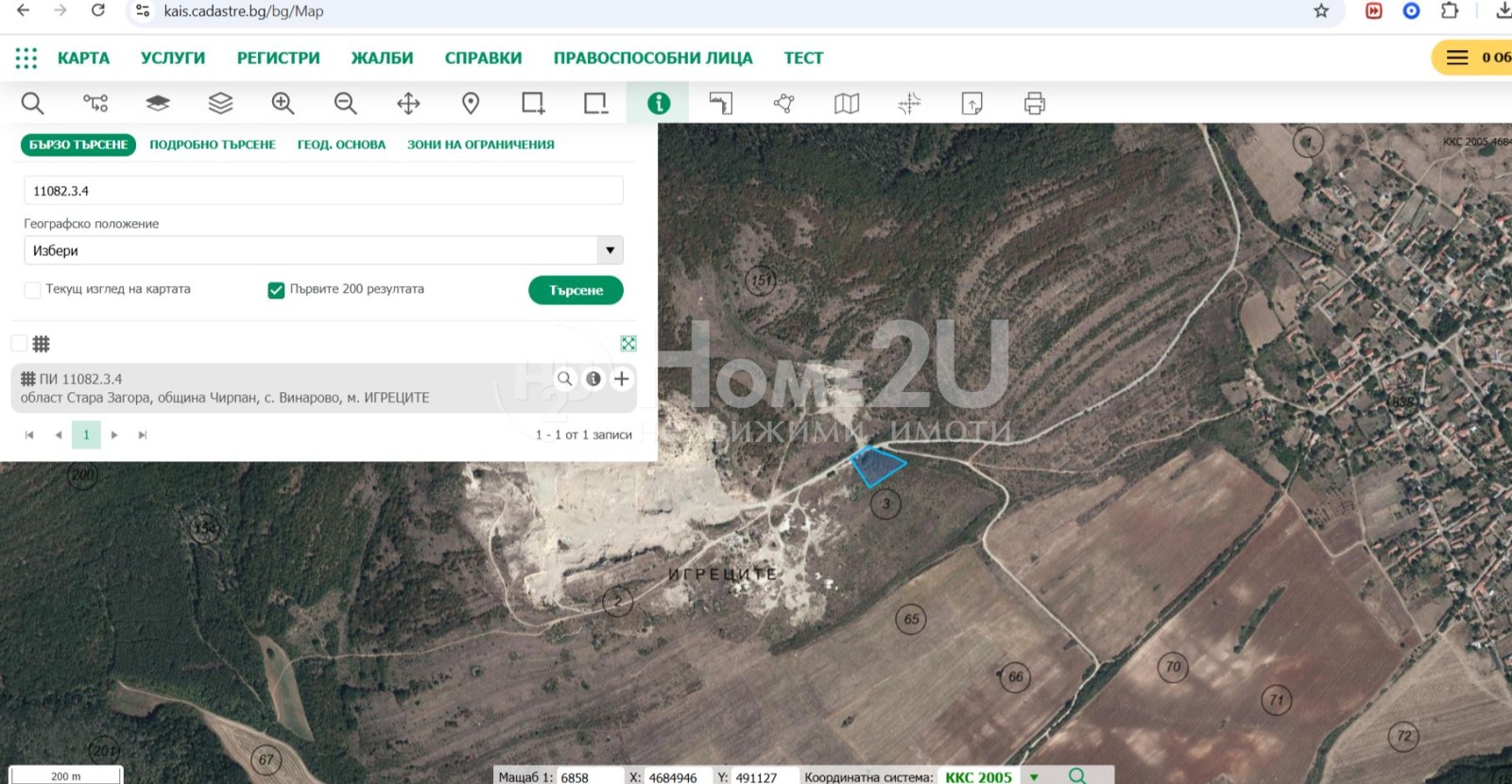The height and width of the screenshot is (784, 1512).
Task: Zoom to result parcel 11082.3.4 magnifier
Action: (564, 379)
